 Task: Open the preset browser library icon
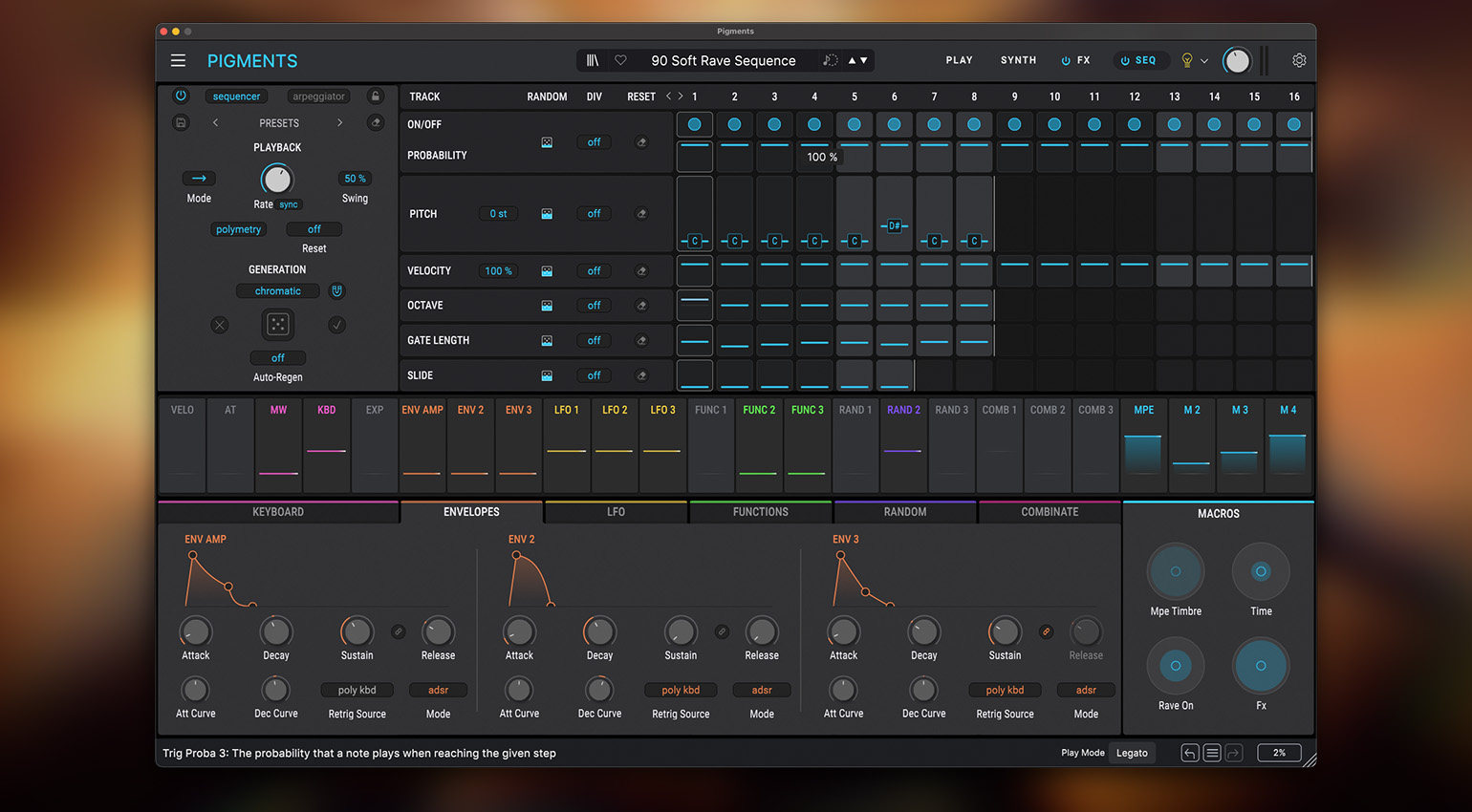pyautogui.click(x=593, y=60)
